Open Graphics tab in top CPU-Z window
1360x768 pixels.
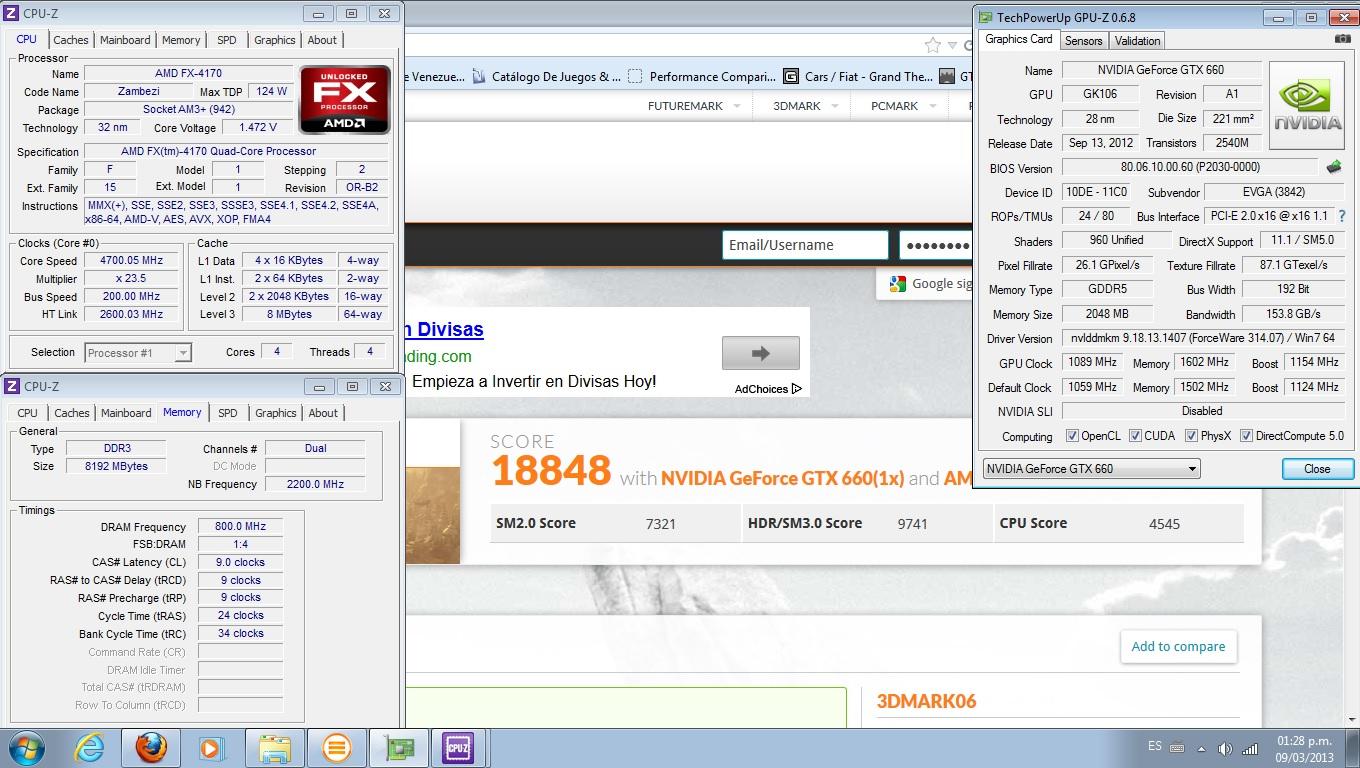pyautogui.click(x=274, y=40)
